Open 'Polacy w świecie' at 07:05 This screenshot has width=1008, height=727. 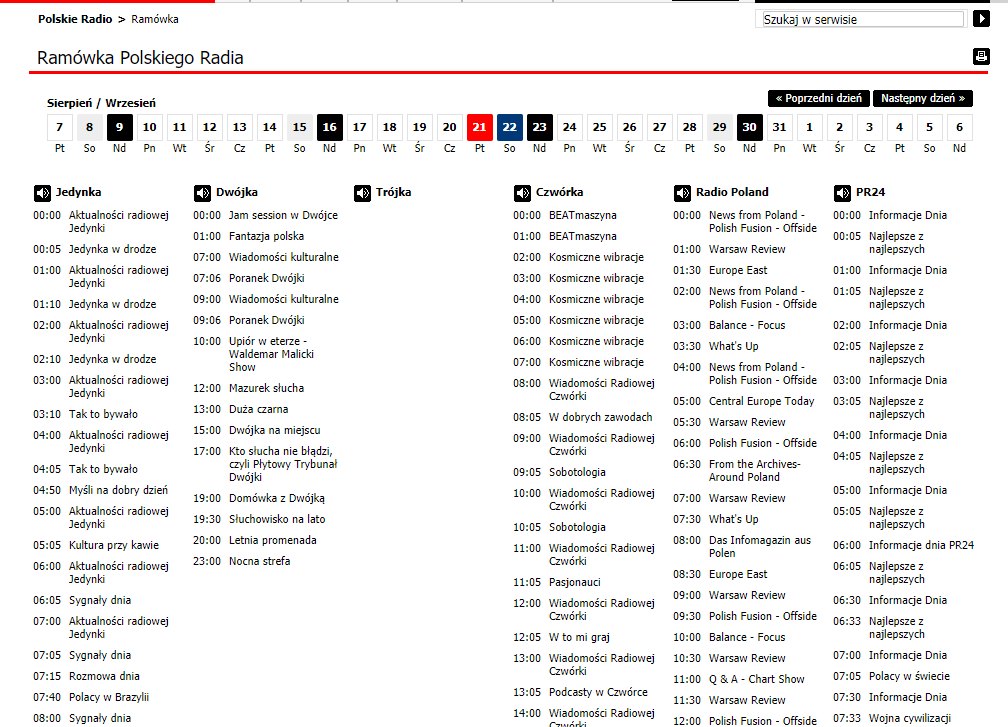[x=909, y=676]
